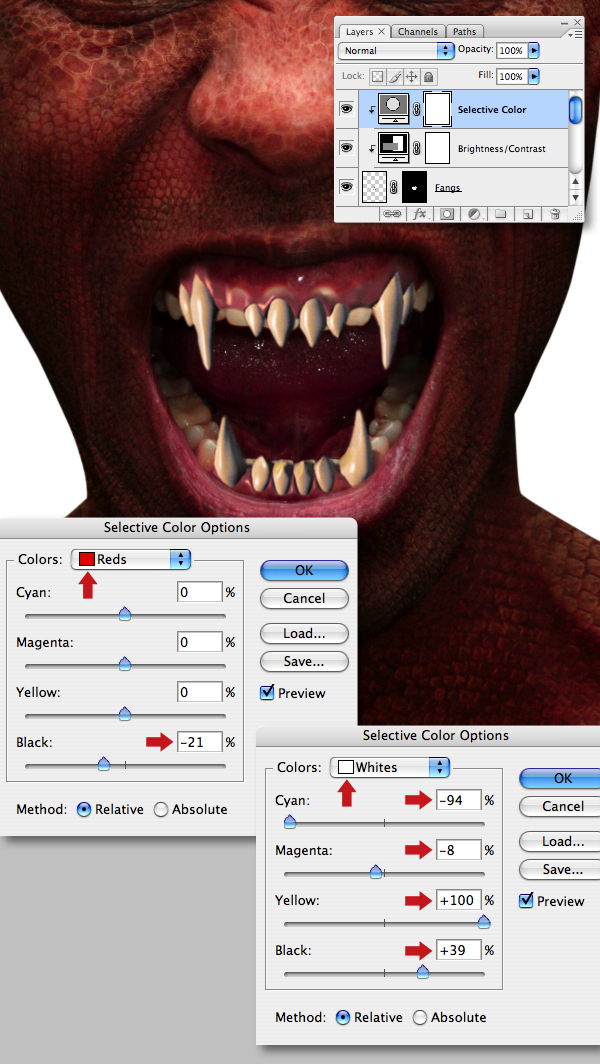The width and height of the screenshot is (600, 1064).
Task: Create a new adjustment layer with the half-circle icon
Action: click(474, 214)
